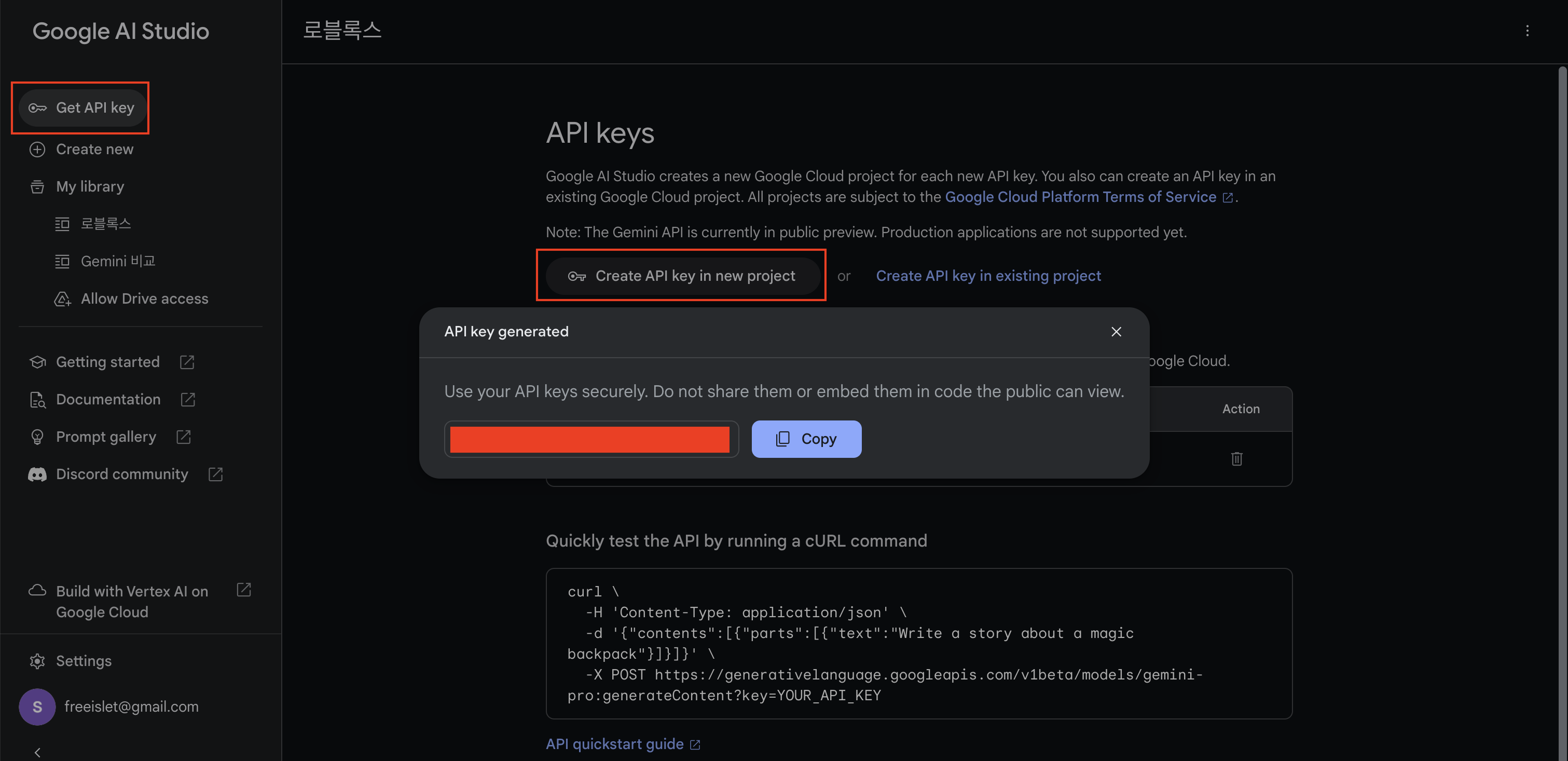Open the Gemini 비교 library prompt
The width and height of the screenshot is (1568, 761).
point(117,261)
